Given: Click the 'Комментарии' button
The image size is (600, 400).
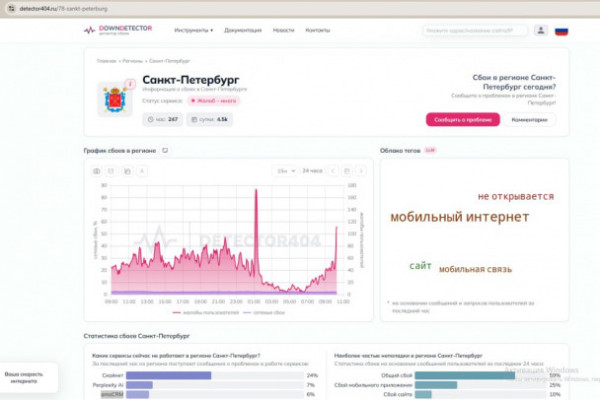Looking at the screenshot, I should coord(529,119).
